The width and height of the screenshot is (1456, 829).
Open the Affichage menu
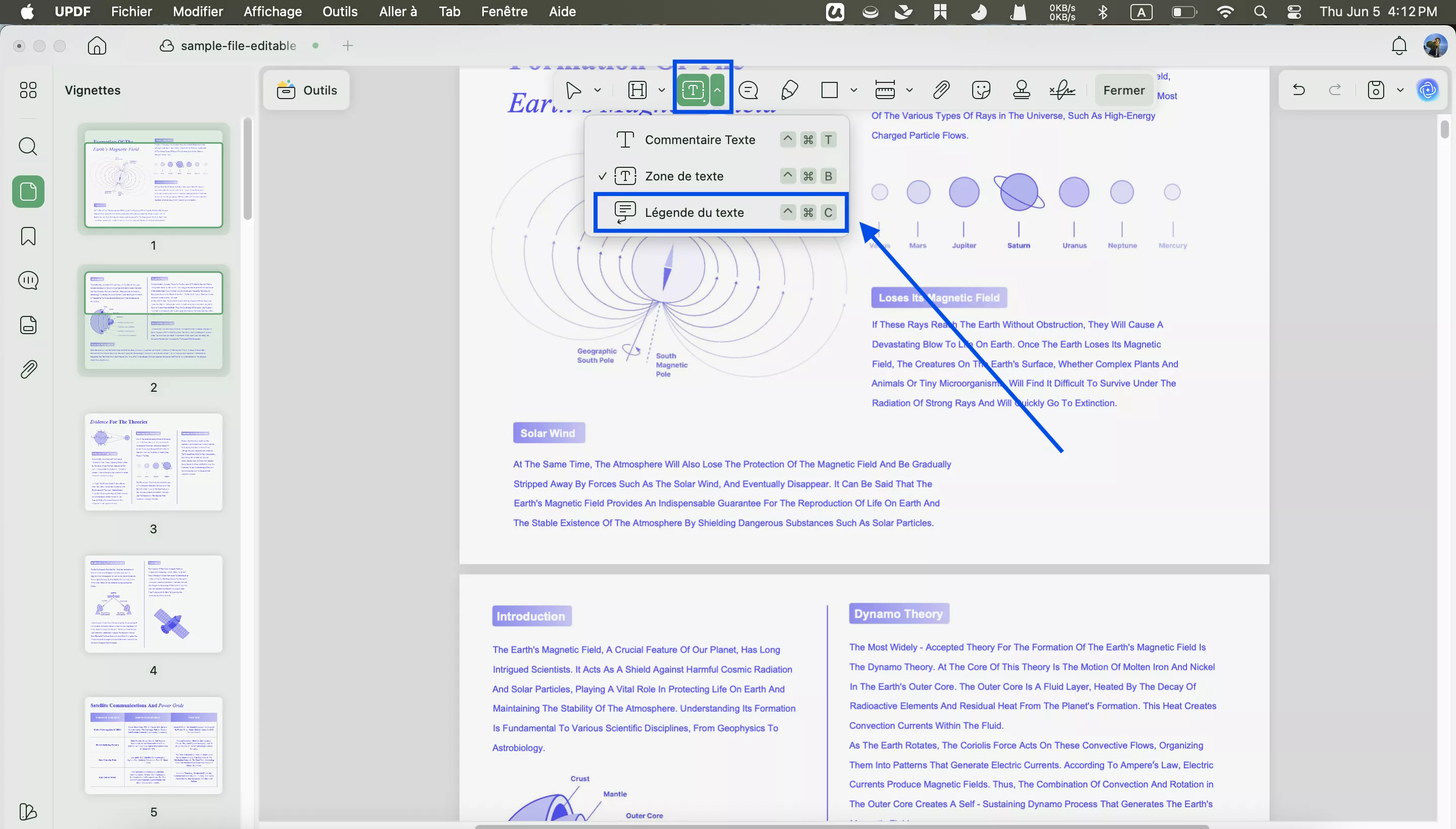coord(273,12)
